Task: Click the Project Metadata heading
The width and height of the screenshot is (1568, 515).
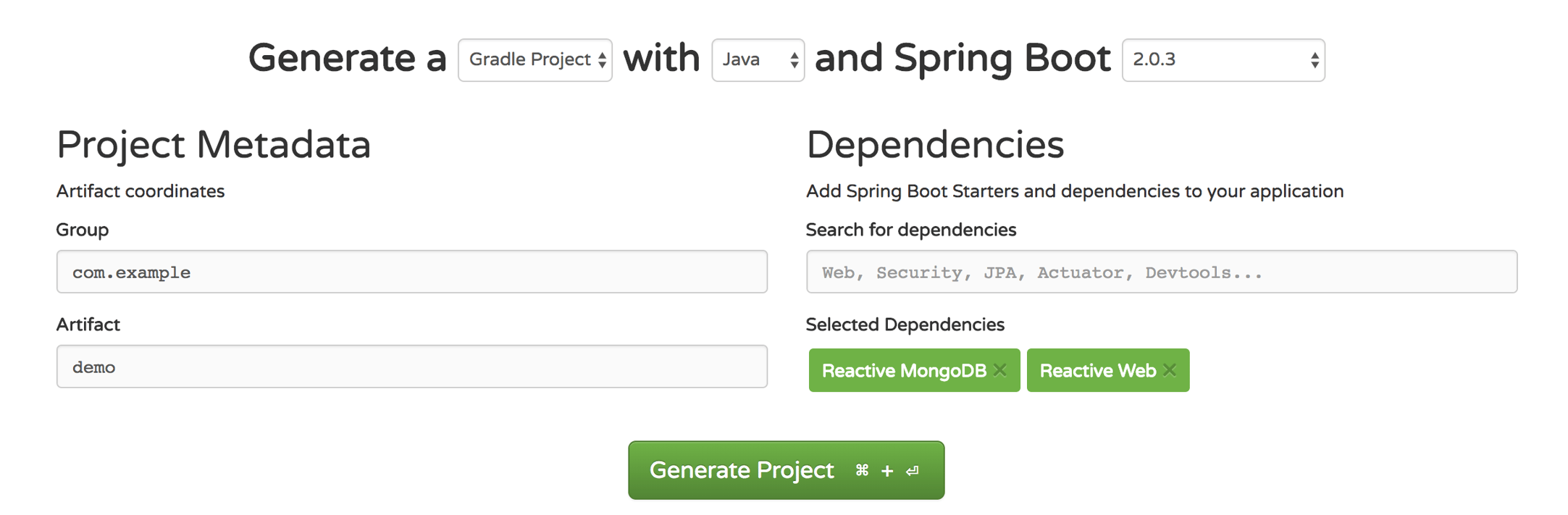Action: (214, 145)
